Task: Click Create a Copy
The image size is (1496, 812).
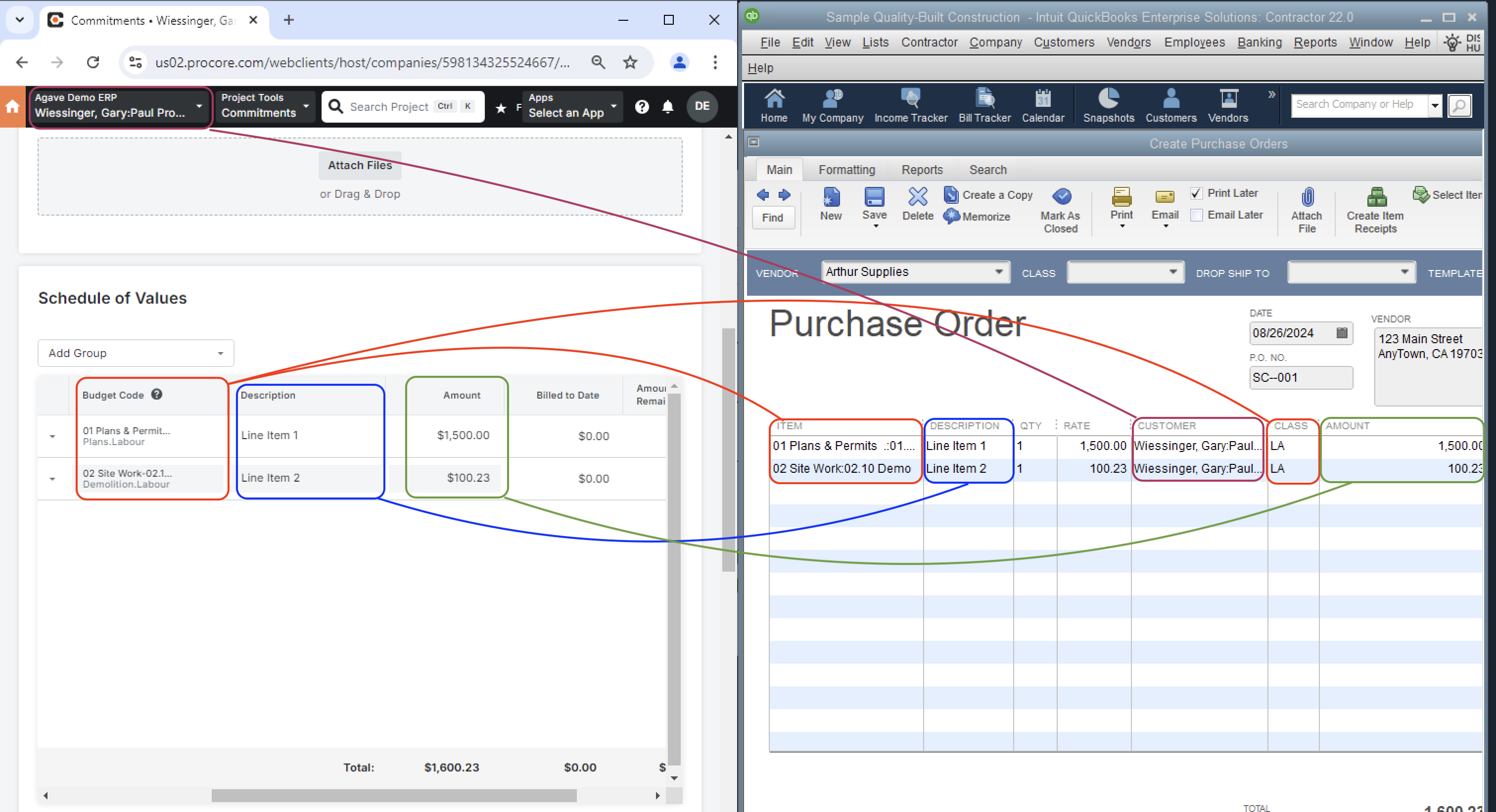Action: tap(988, 195)
